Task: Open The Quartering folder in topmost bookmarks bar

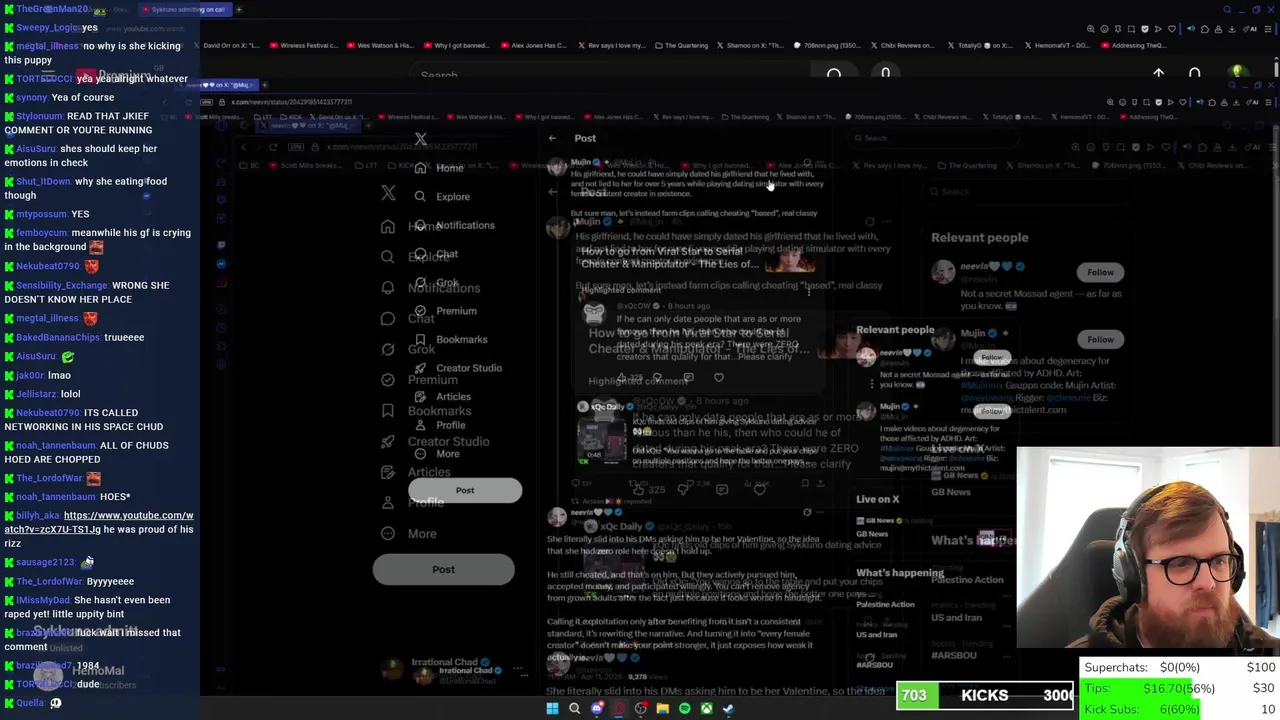Action: tap(682, 46)
